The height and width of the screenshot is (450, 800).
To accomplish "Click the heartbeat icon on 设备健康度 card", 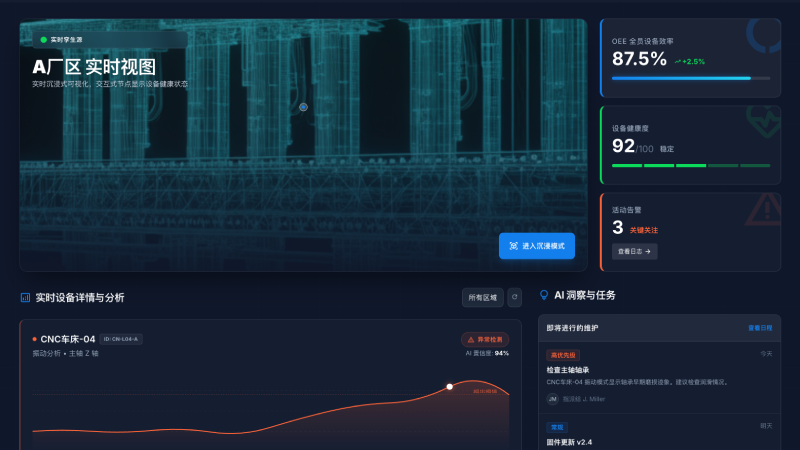I will [764, 121].
